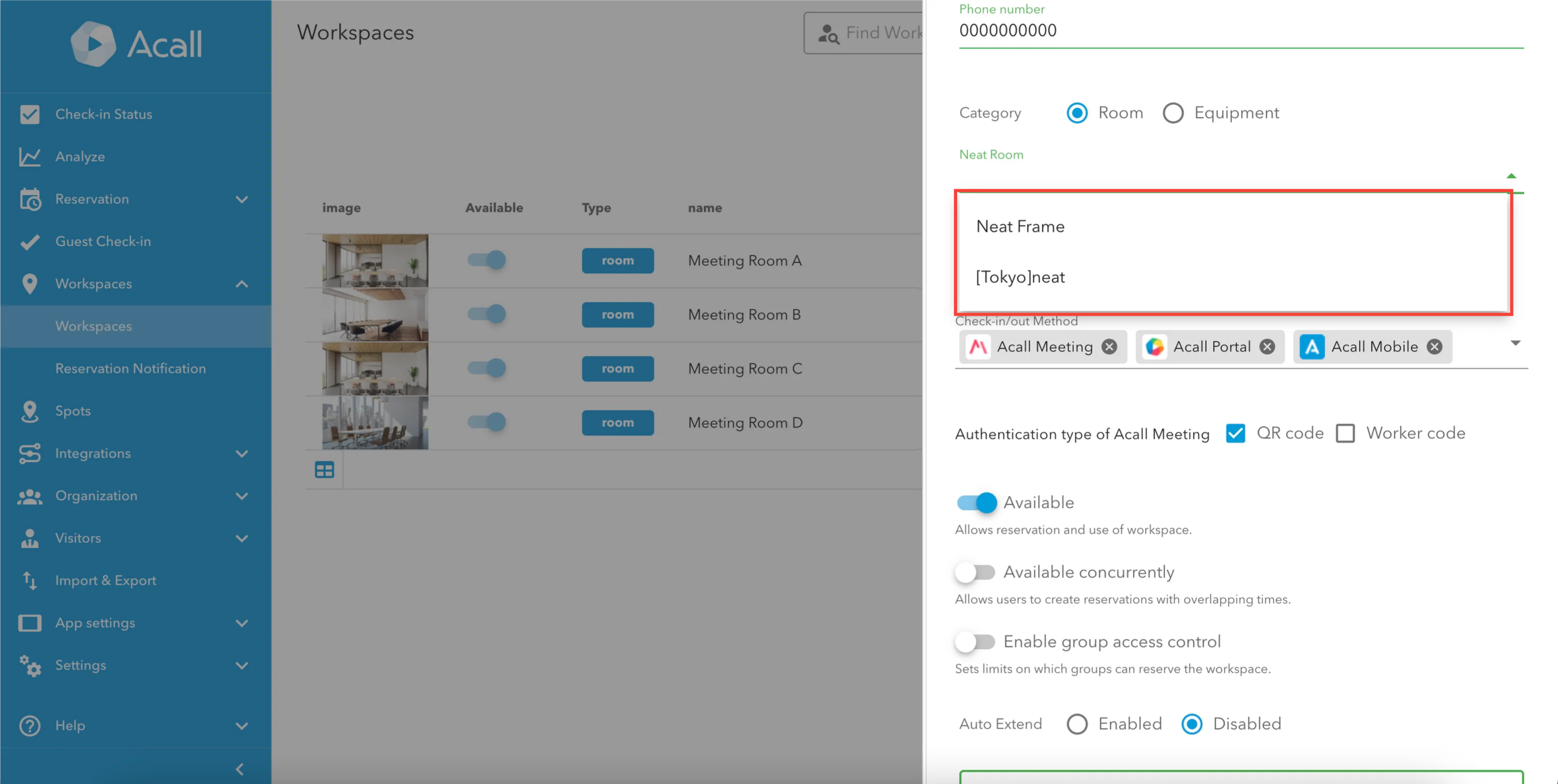Click the Acall Portal app icon
This screenshot has width=1558, height=784.
pos(1155,346)
